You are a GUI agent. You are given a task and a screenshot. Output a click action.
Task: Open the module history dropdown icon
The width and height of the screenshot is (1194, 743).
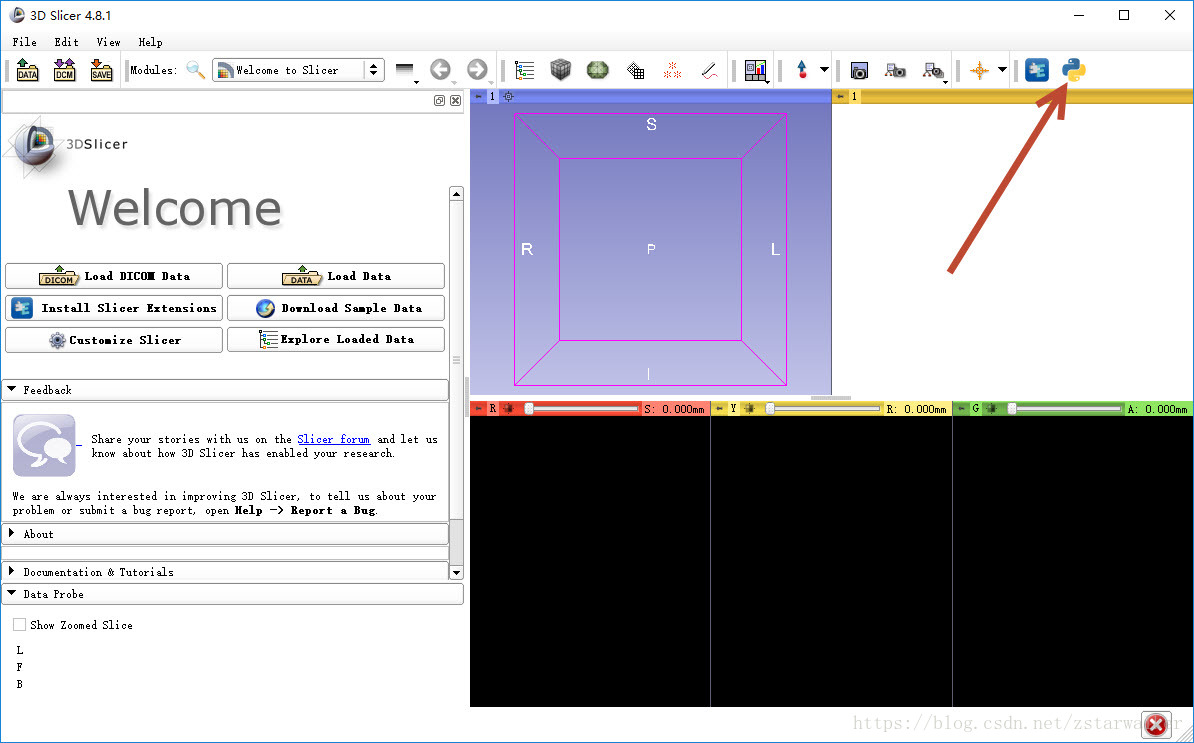pyautogui.click(x=407, y=71)
